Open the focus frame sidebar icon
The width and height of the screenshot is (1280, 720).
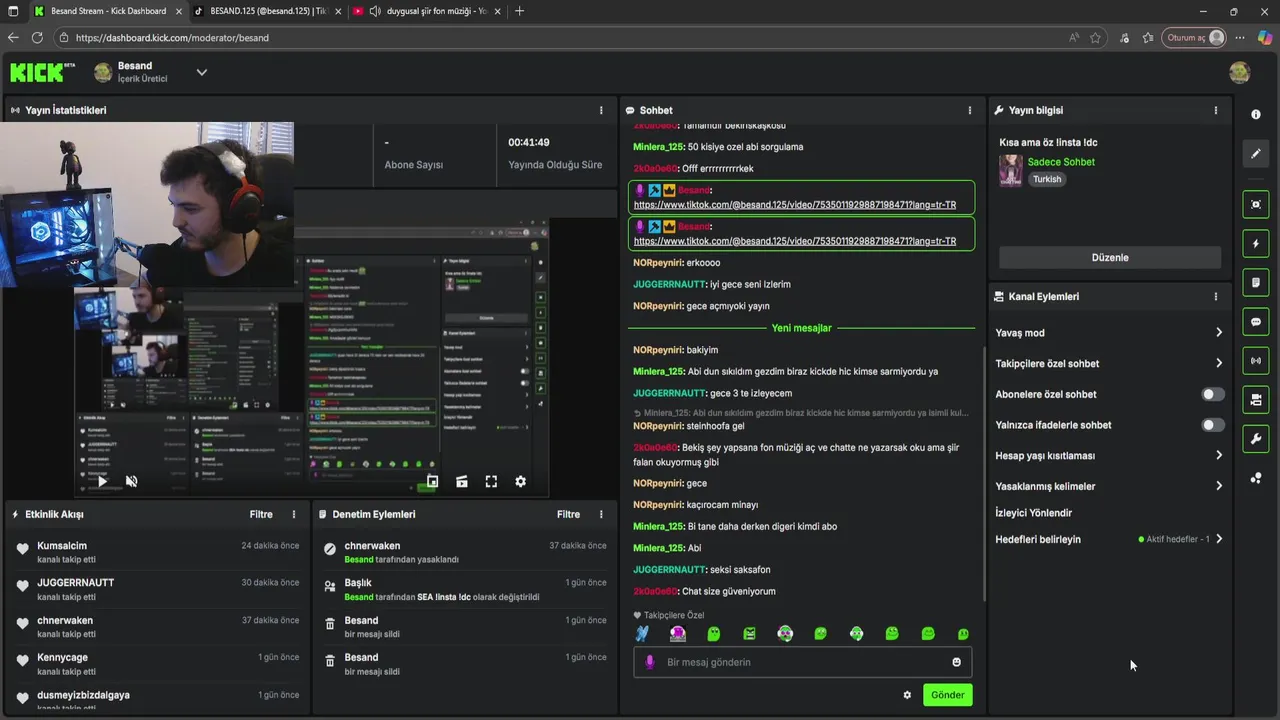[1256, 205]
